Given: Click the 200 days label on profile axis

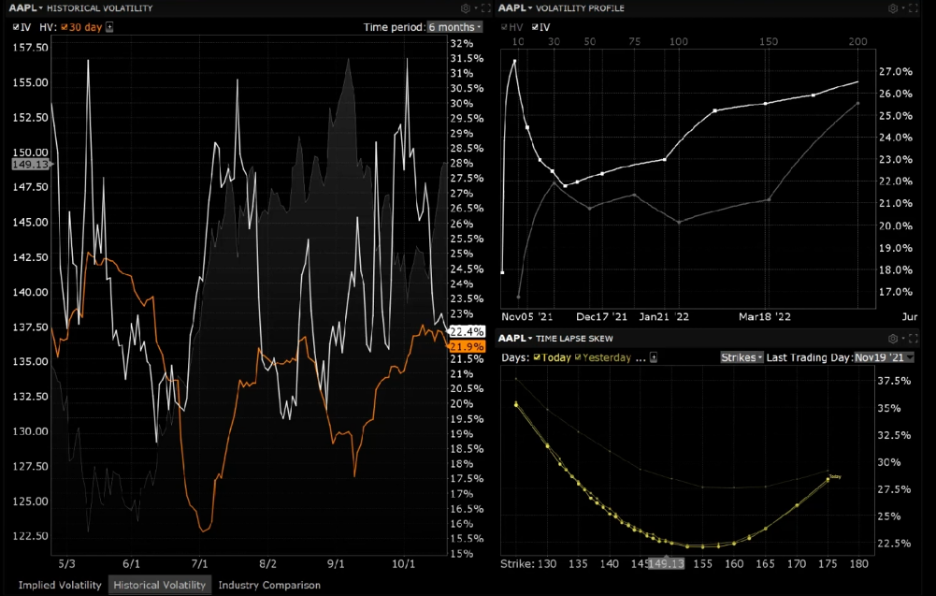Looking at the screenshot, I should click(858, 41).
